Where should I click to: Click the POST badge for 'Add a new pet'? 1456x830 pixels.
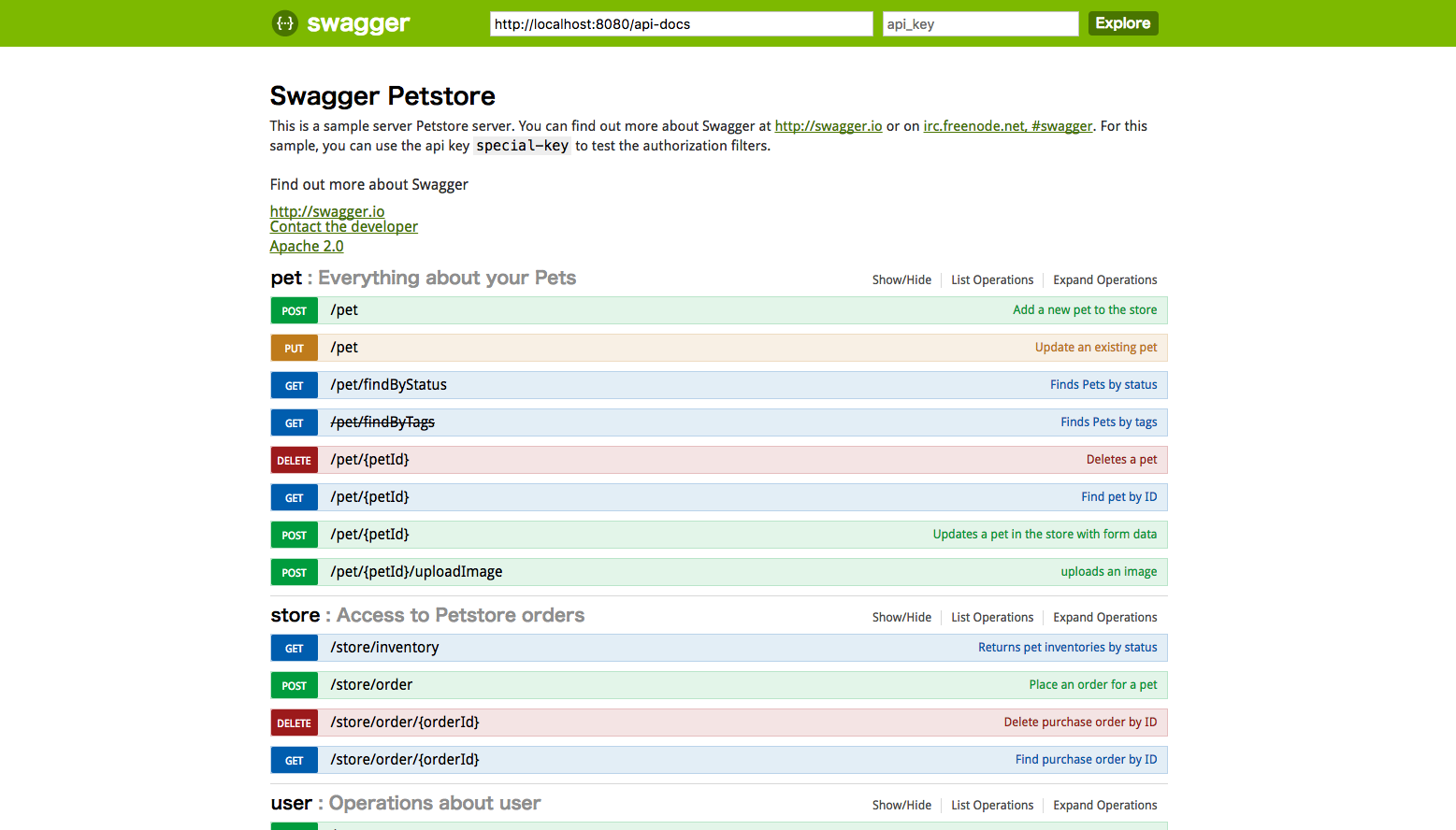(x=295, y=310)
